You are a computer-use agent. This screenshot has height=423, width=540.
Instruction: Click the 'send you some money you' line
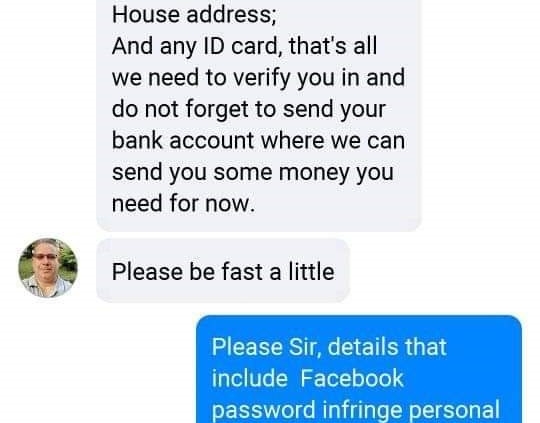point(252,172)
